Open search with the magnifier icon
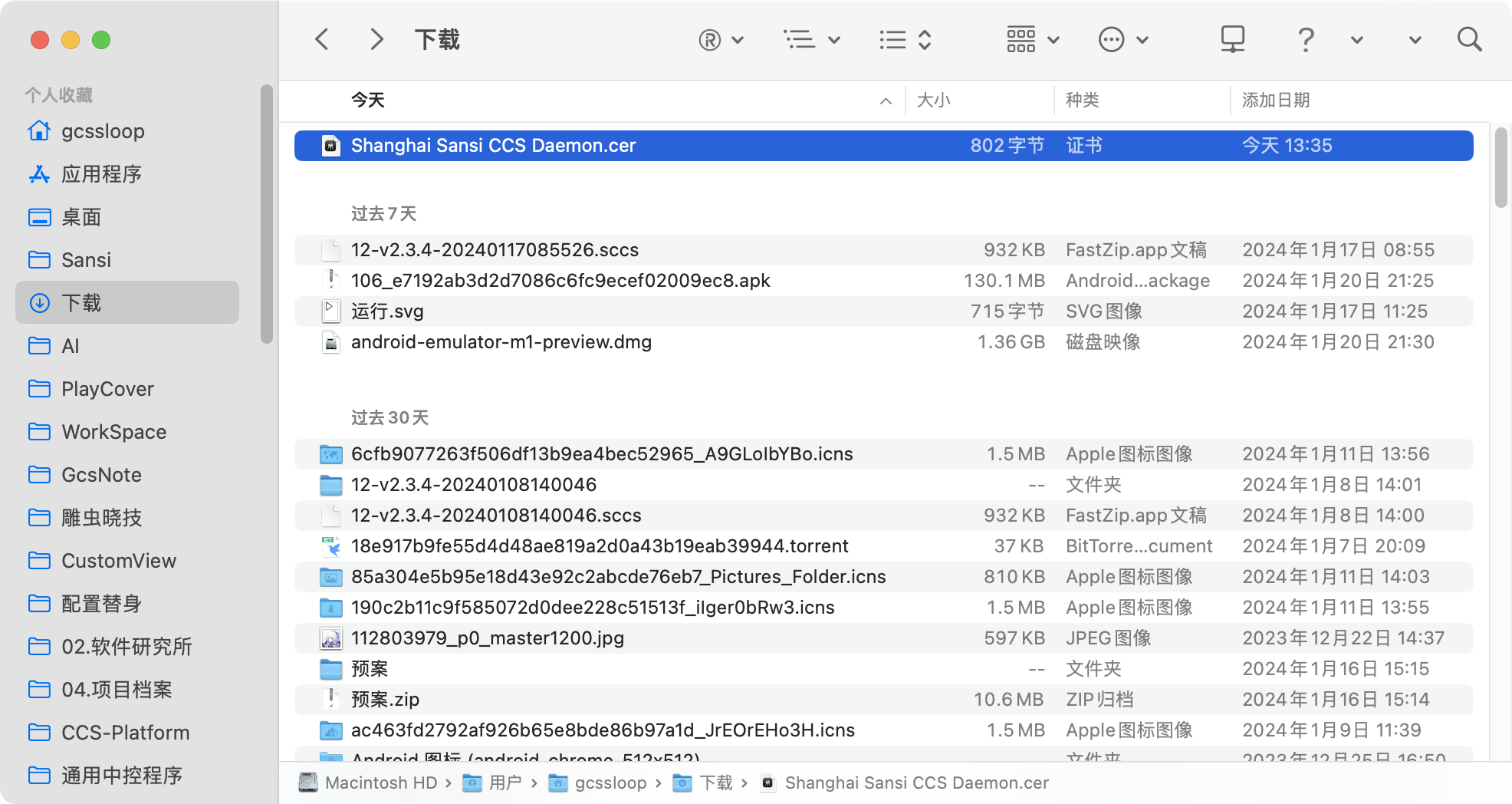 (x=1469, y=39)
